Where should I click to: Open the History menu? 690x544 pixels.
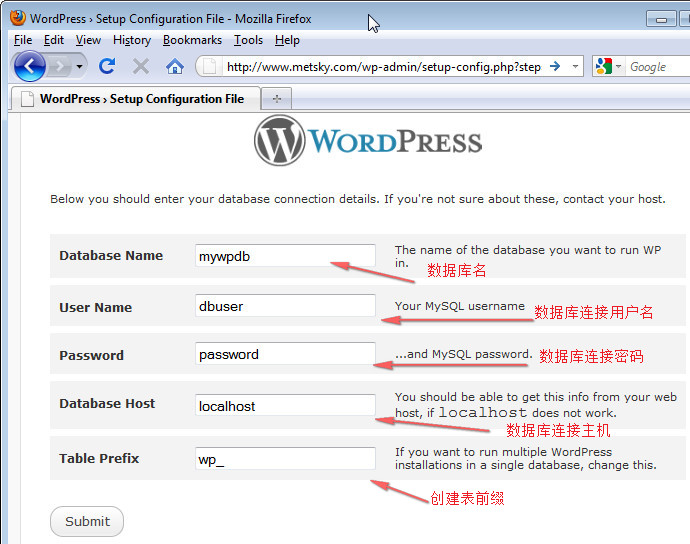[132, 40]
